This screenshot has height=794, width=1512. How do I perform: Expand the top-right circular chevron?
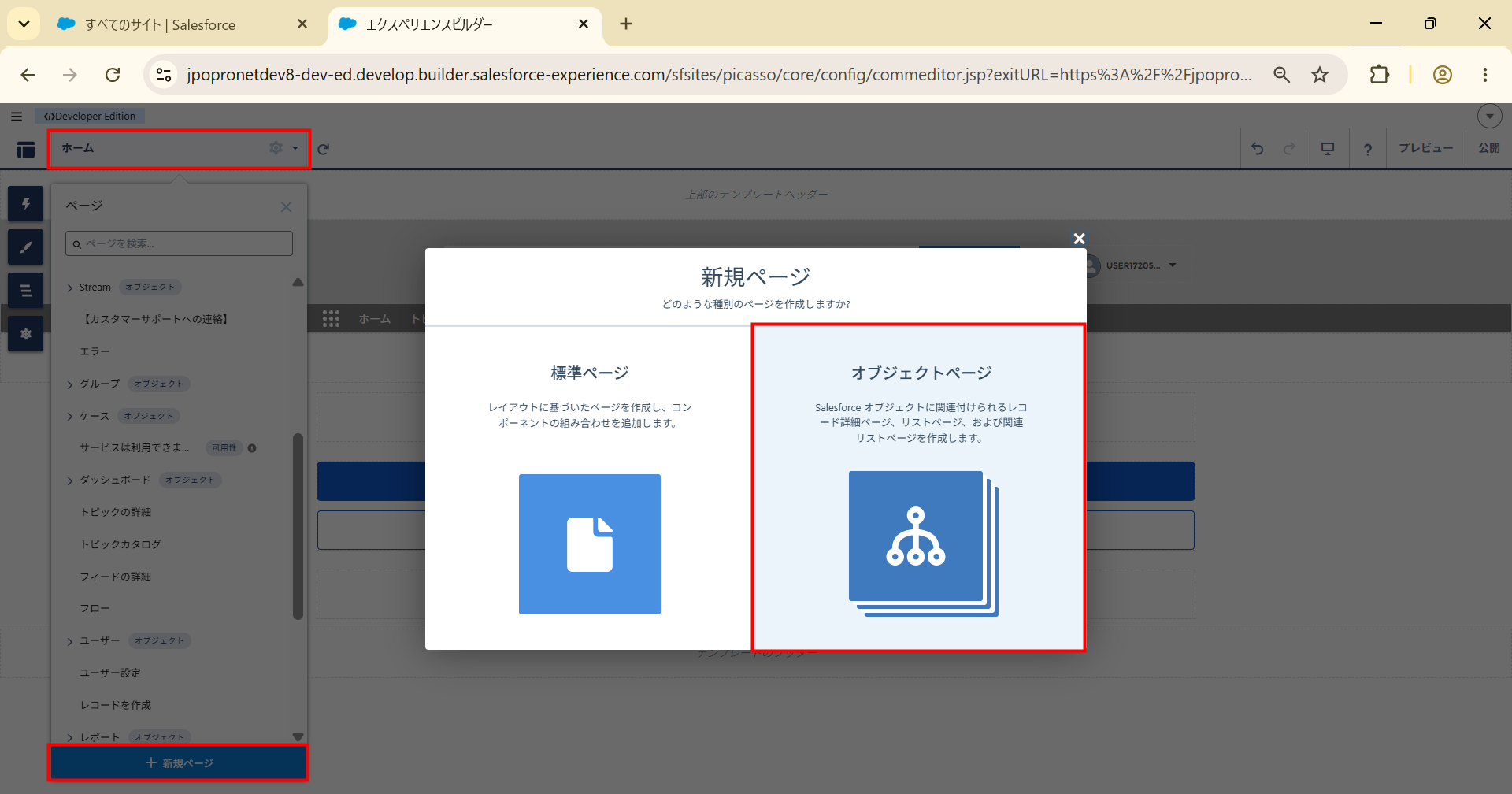1489,116
